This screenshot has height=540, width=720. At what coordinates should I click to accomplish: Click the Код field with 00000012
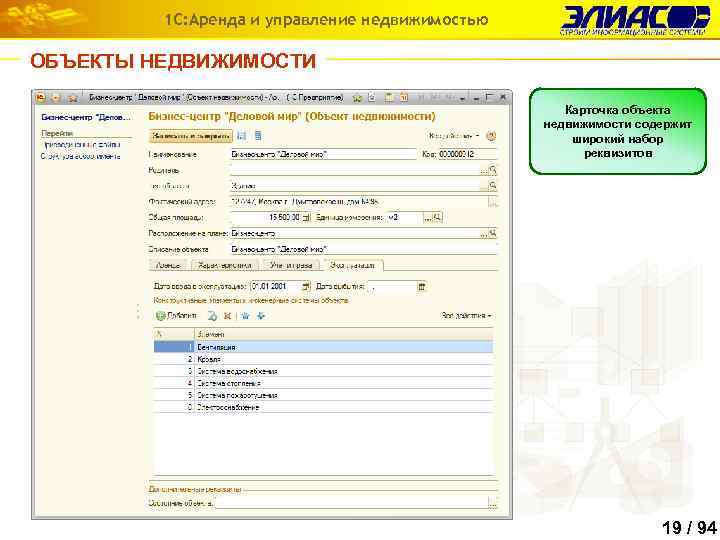coord(467,154)
